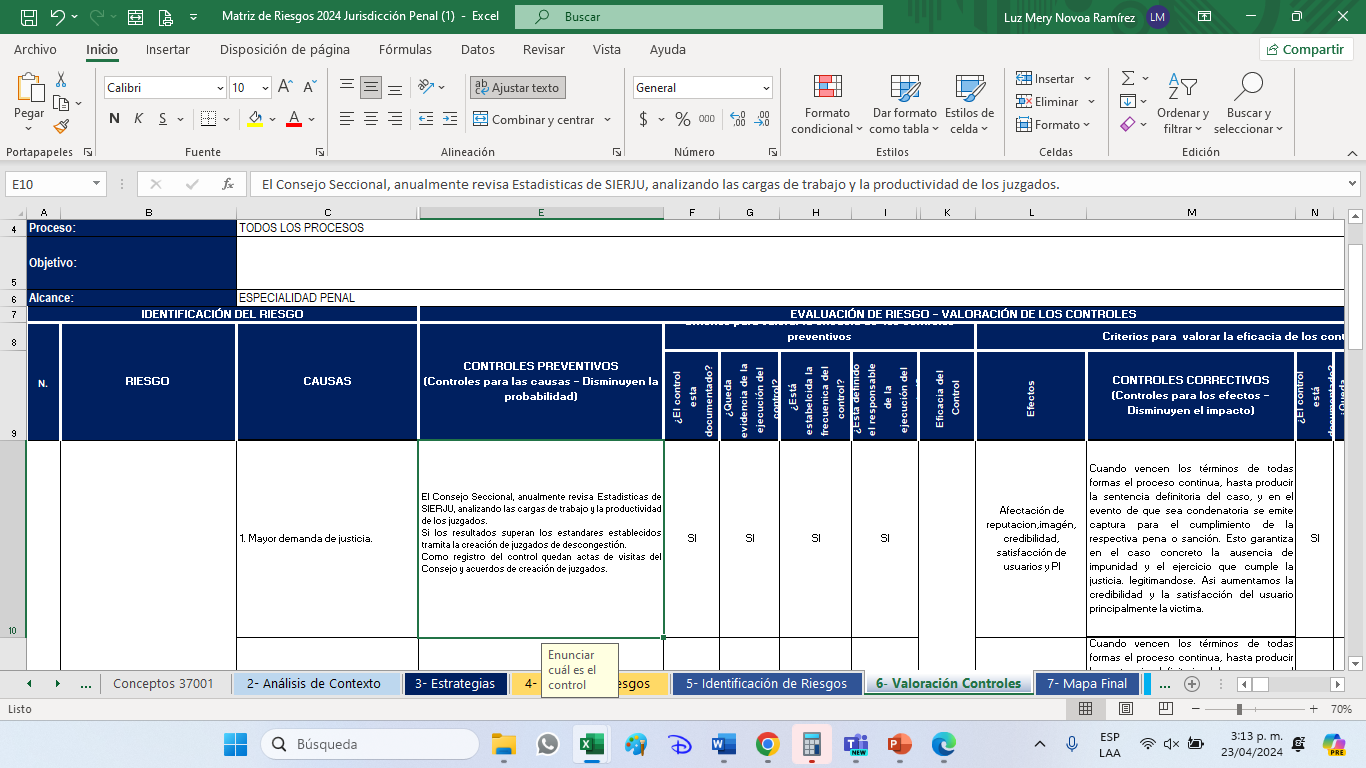Open the Datos ribbon tab
This screenshot has height=768, width=1366.
point(478,49)
